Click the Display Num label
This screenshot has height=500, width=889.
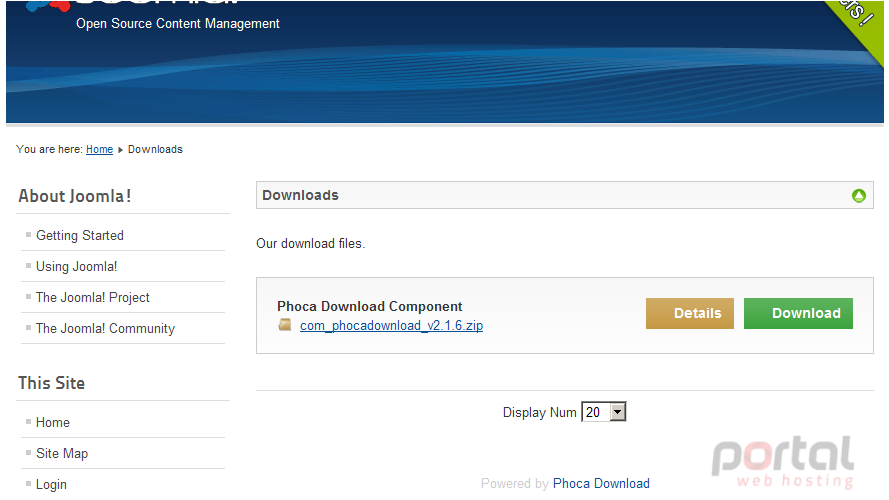pos(539,413)
